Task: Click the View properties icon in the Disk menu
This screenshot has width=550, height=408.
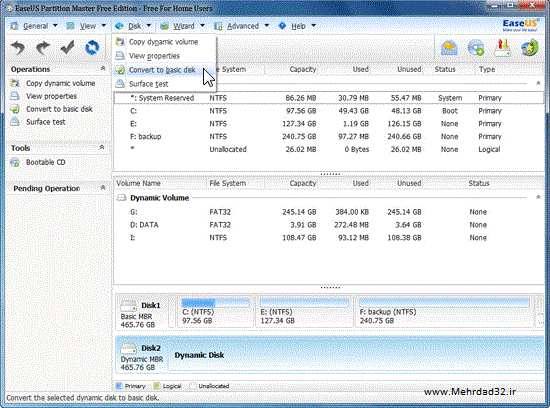Action: coord(120,56)
